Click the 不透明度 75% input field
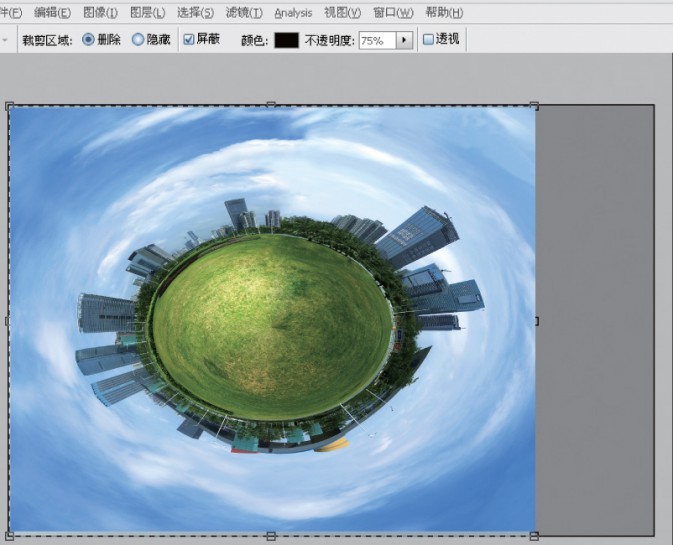 (x=377, y=40)
